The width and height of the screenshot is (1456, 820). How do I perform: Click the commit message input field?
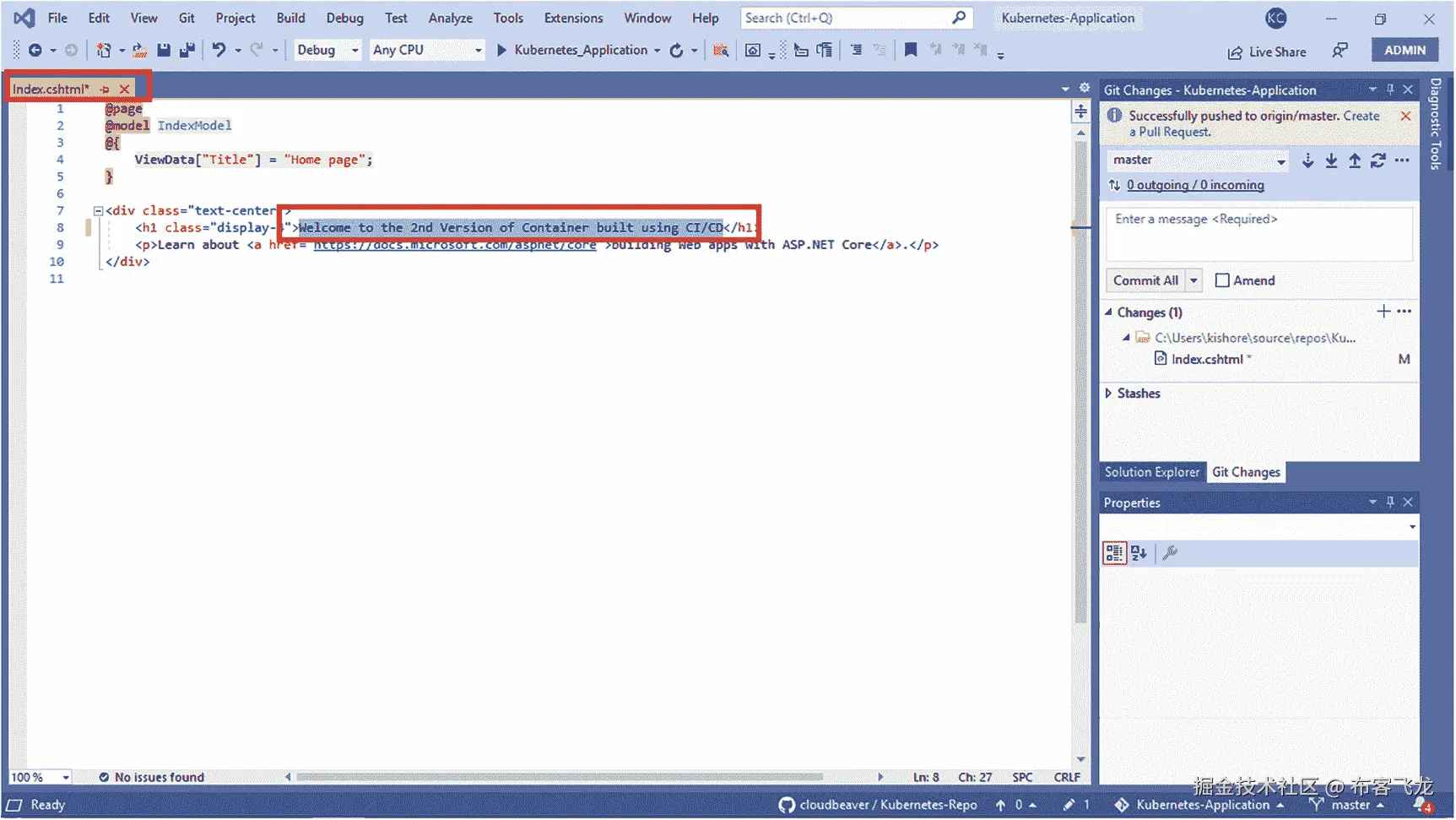(1258, 234)
